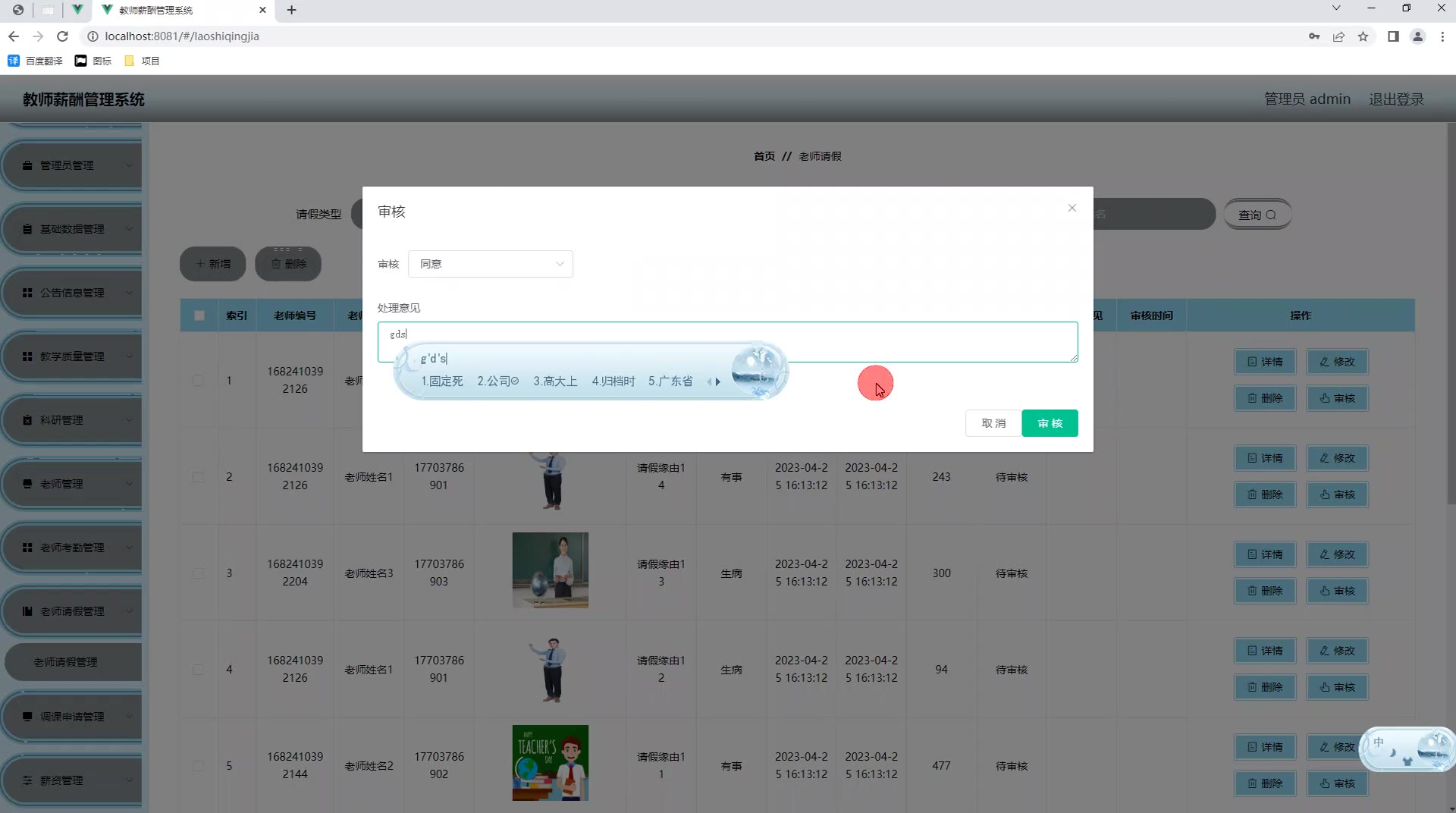The width and height of the screenshot is (1456, 813).
Task: Open new browser tab with plus
Action: [291, 10]
